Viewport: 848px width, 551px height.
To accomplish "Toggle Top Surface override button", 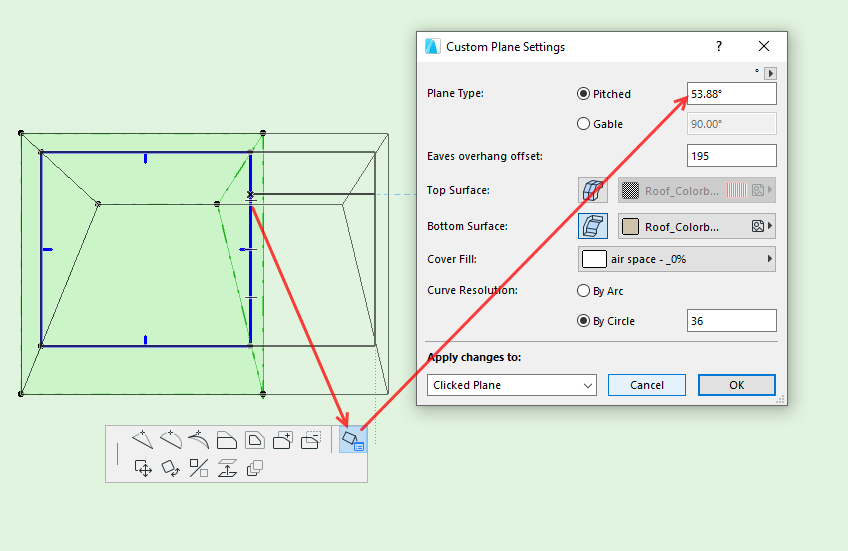I will (593, 190).
